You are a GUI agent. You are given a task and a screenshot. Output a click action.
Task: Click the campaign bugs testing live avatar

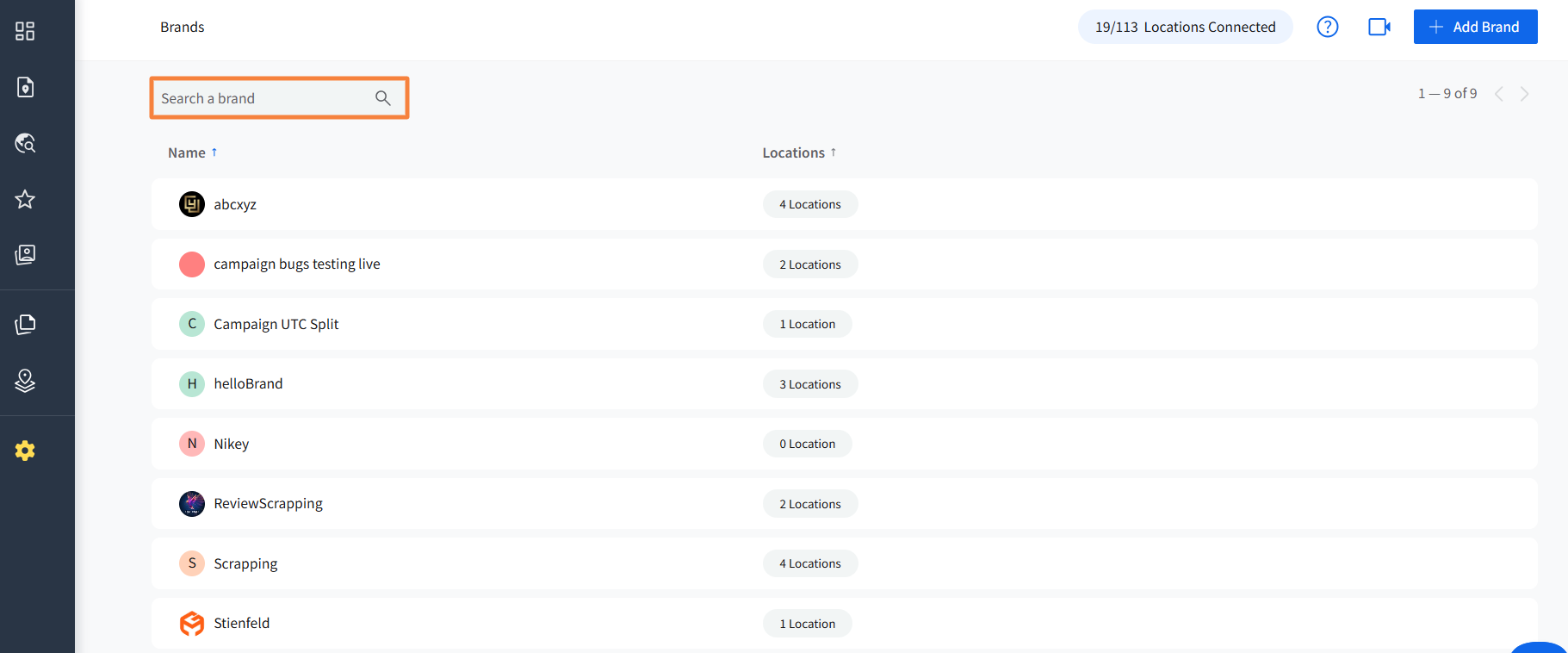click(192, 264)
